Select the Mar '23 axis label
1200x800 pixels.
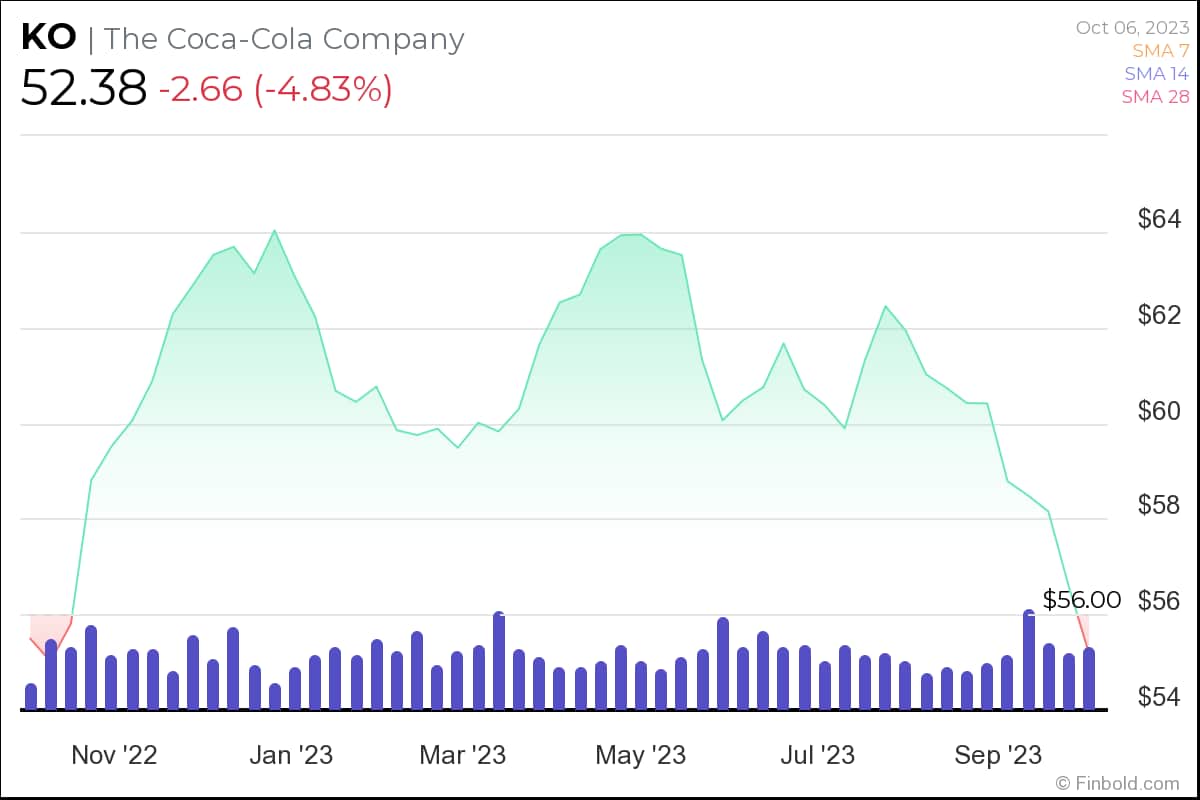pyautogui.click(x=462, y=755)
